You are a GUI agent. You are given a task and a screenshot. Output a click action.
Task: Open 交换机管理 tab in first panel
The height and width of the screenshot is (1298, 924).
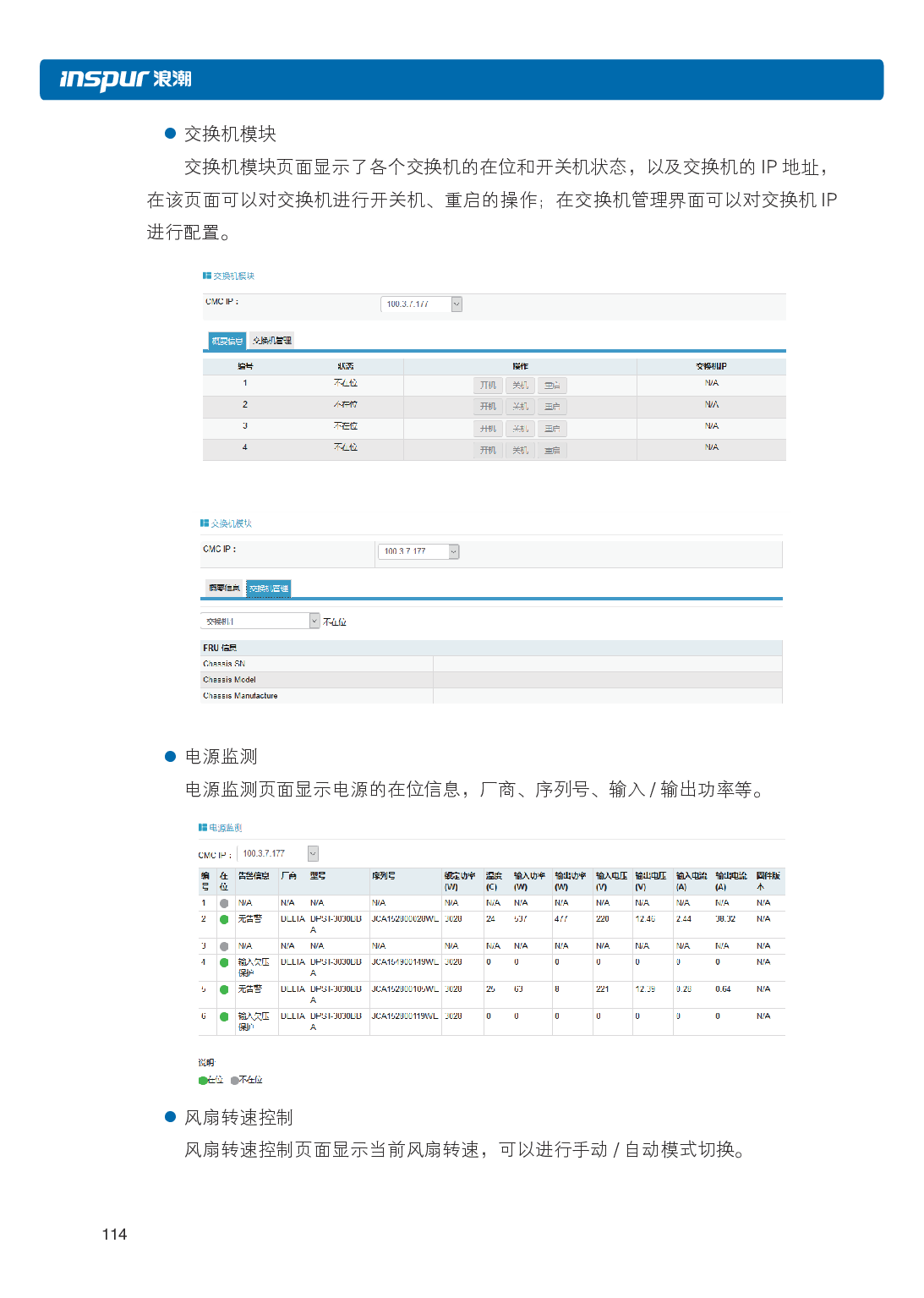coord(272,341)
